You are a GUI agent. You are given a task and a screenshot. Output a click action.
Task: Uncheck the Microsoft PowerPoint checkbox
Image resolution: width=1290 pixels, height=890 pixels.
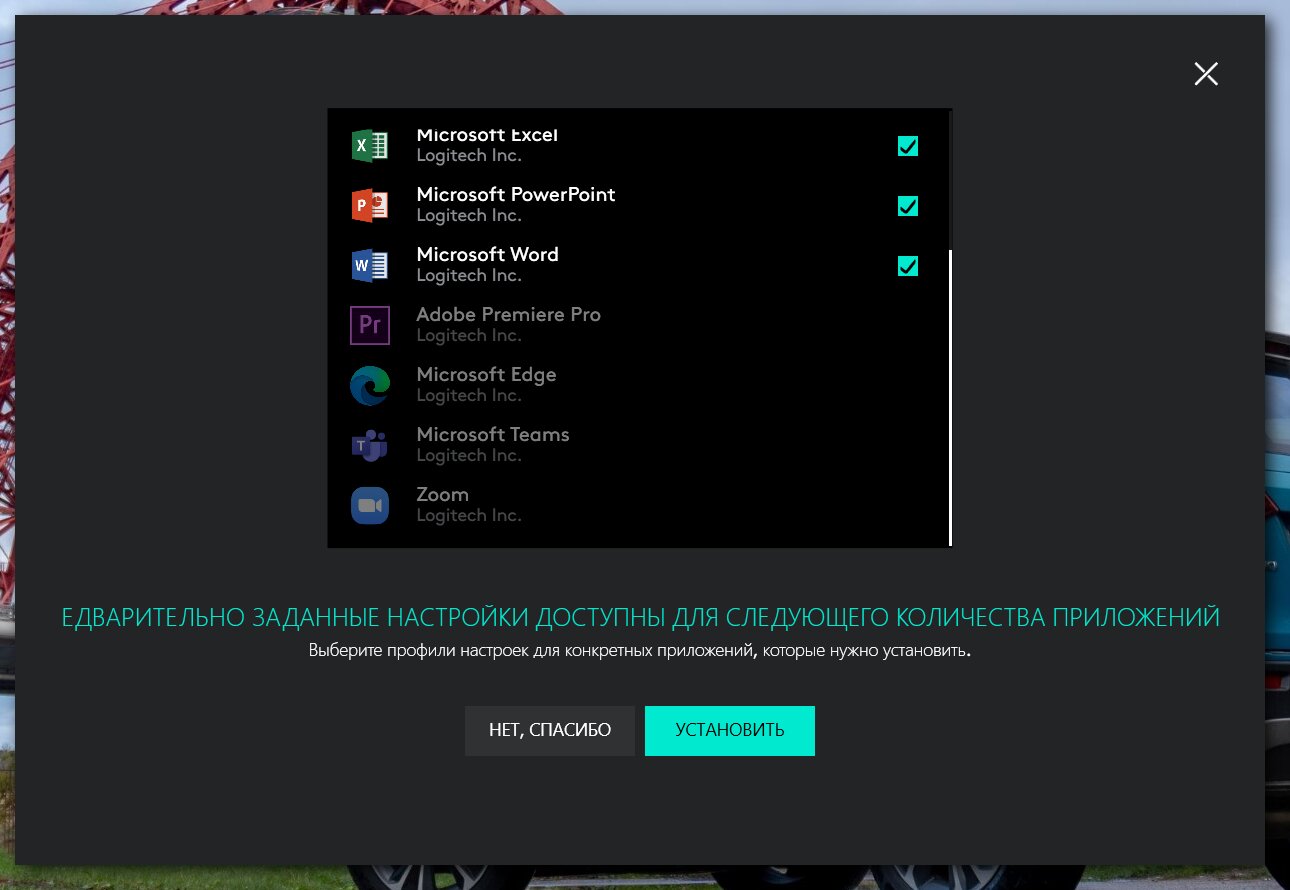[908, 206]
